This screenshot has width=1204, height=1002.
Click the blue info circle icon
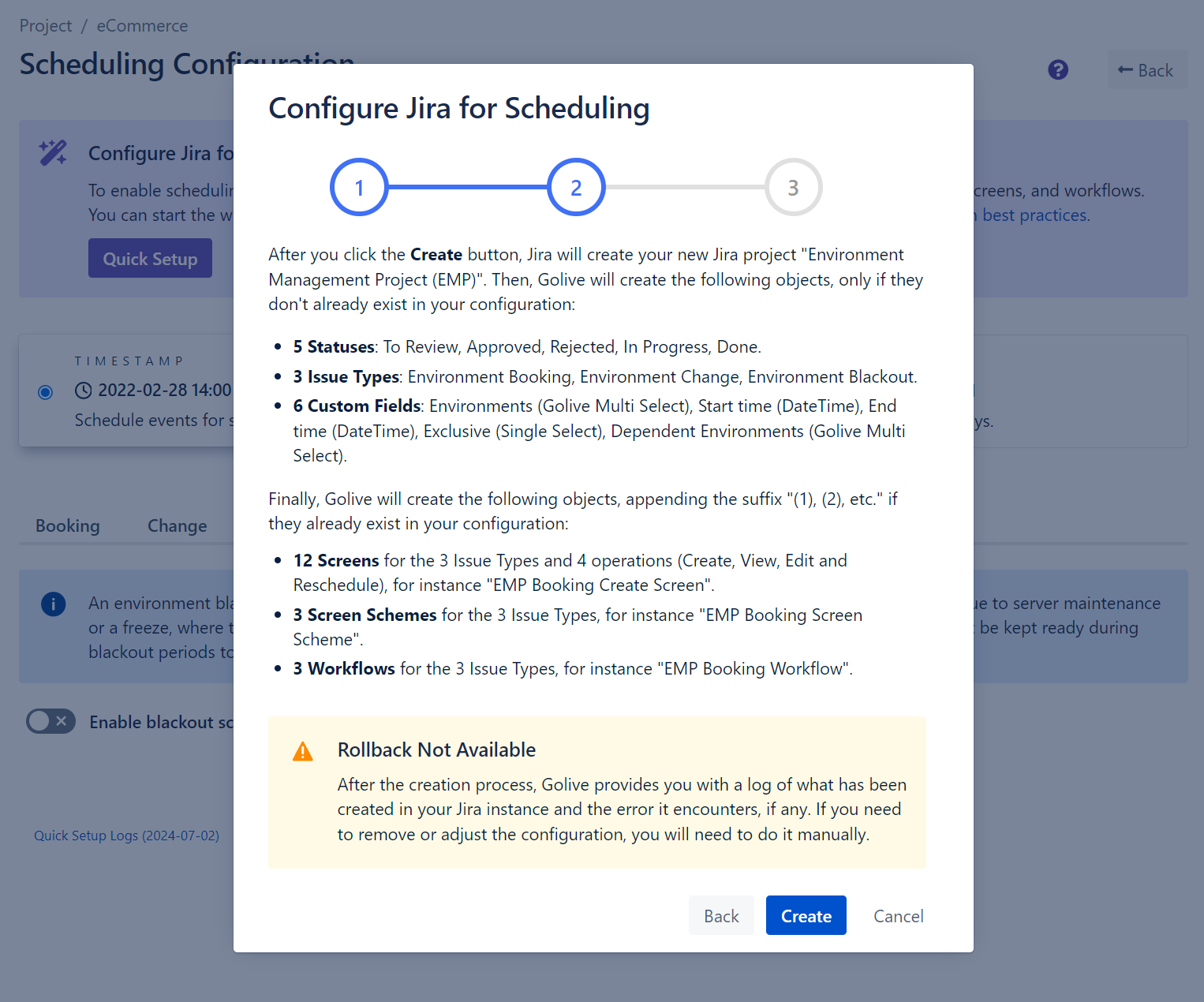click(53, 604)
